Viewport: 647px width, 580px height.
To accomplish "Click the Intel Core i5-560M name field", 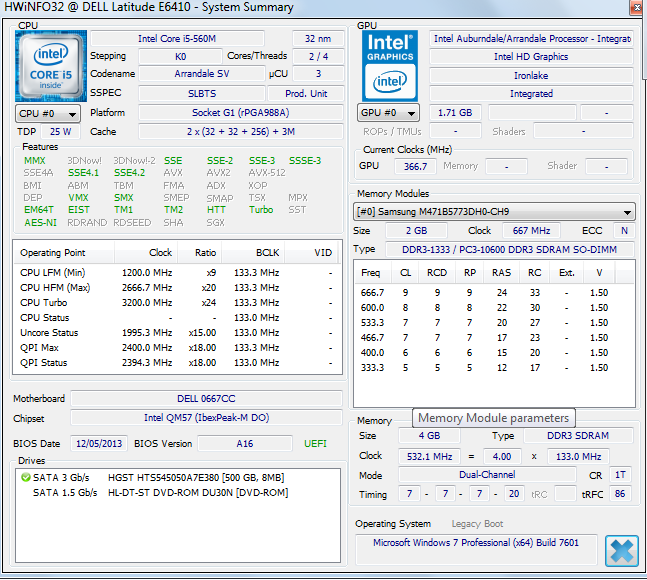I will (177, 39).
